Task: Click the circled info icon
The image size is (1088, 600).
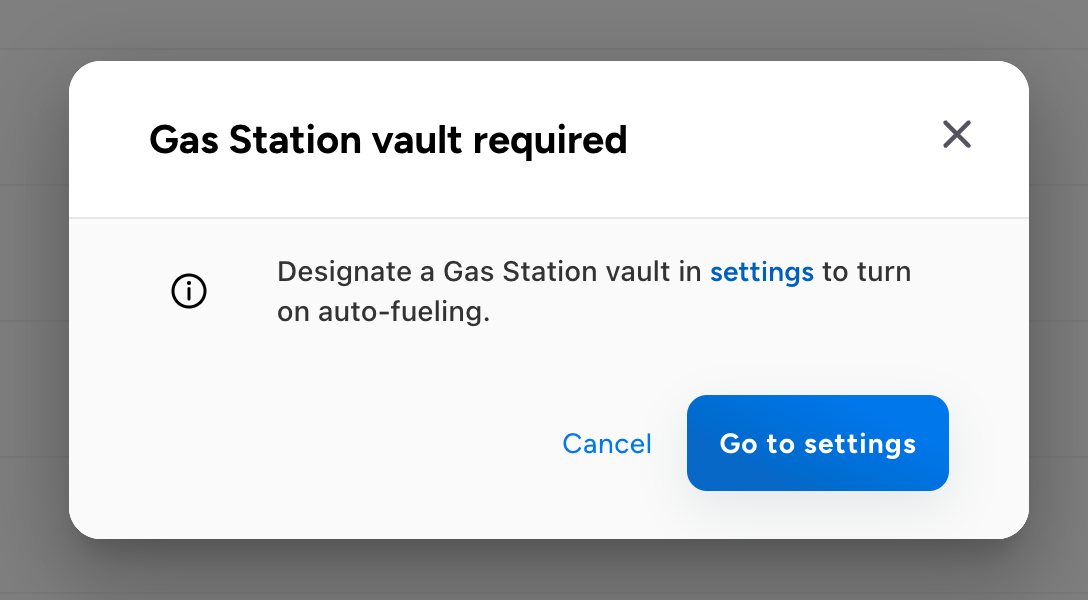Action: tap(189, 291)
